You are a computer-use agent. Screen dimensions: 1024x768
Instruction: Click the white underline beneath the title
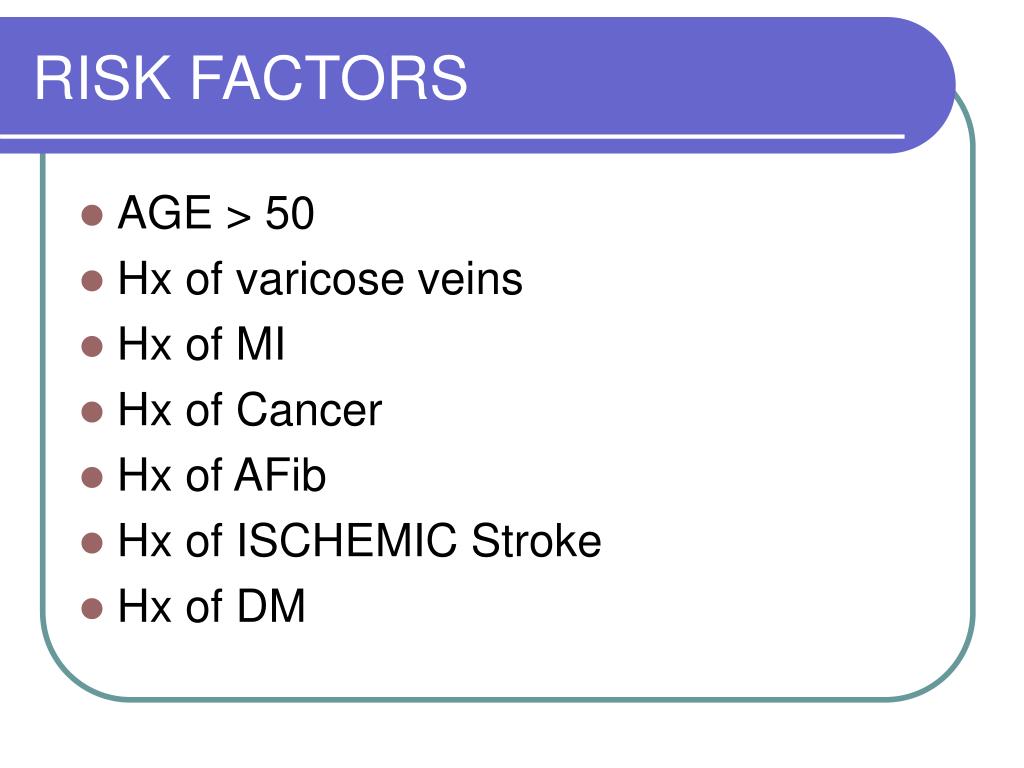(x=452, y=136)
